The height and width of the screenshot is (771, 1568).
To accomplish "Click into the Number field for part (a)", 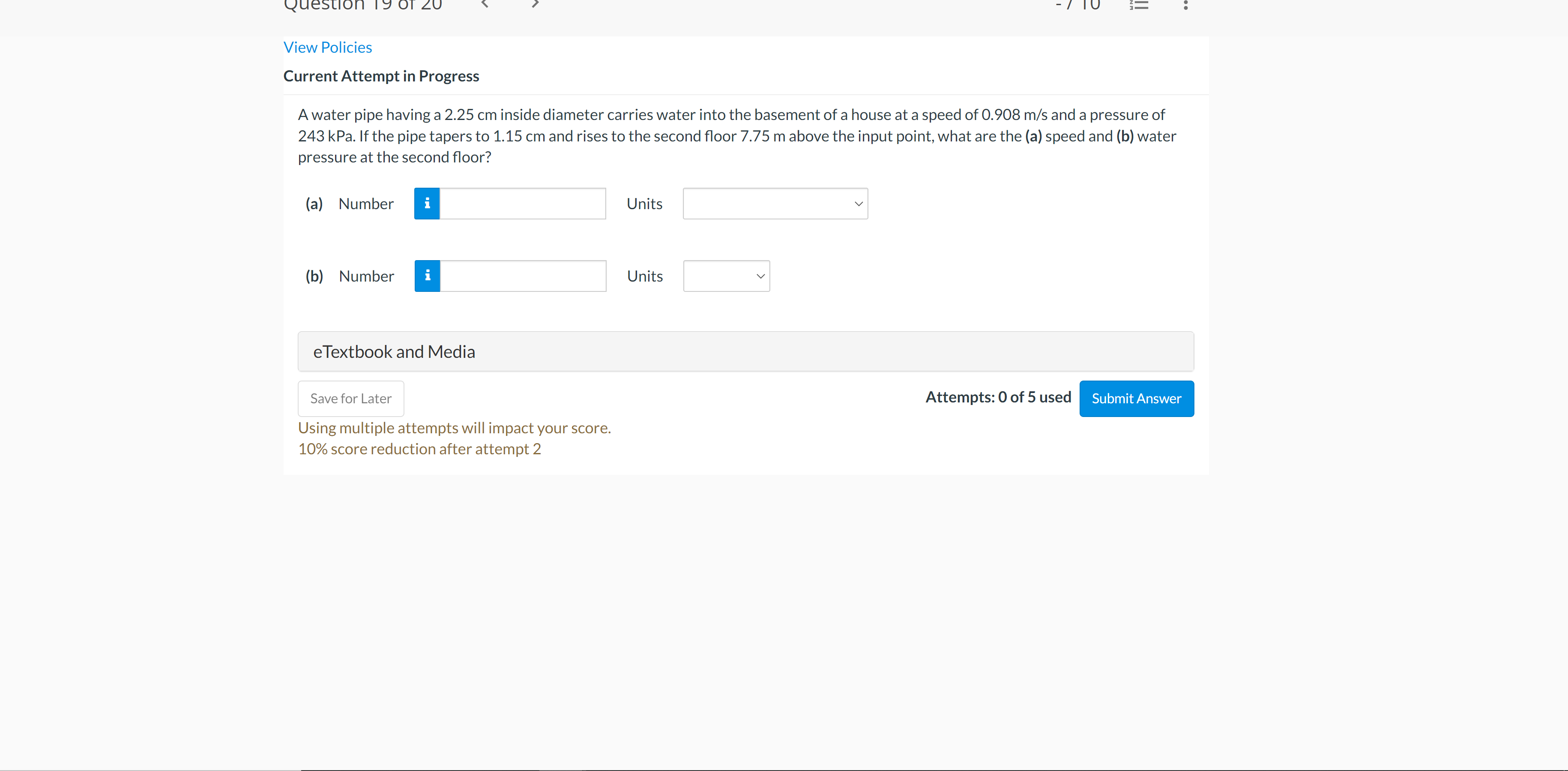I will (522, 204).
